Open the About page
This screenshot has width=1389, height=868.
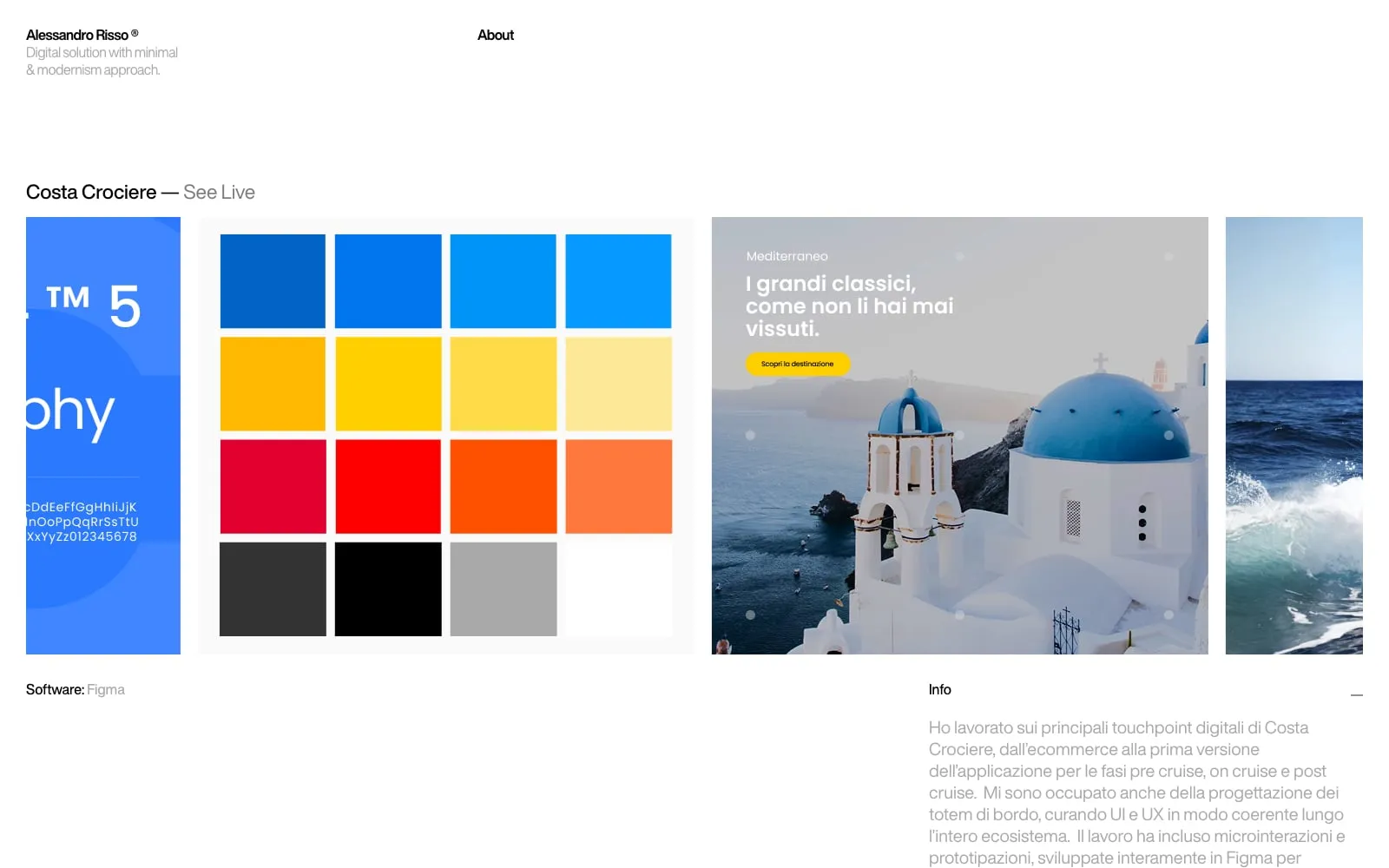(x=496, y=35)
